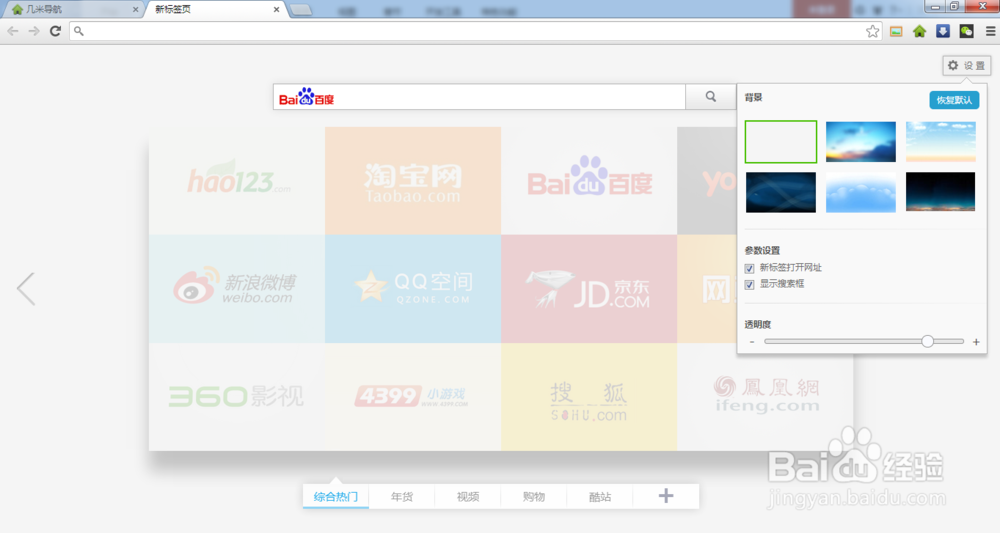
Task: Click the 恢复默认 button
Action: 953,100
